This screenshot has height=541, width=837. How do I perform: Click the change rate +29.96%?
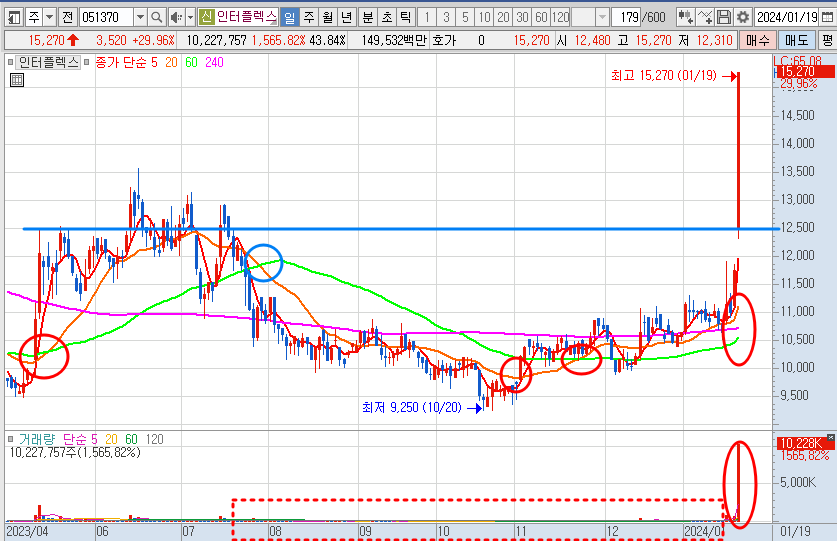click(x=153, y=40)
